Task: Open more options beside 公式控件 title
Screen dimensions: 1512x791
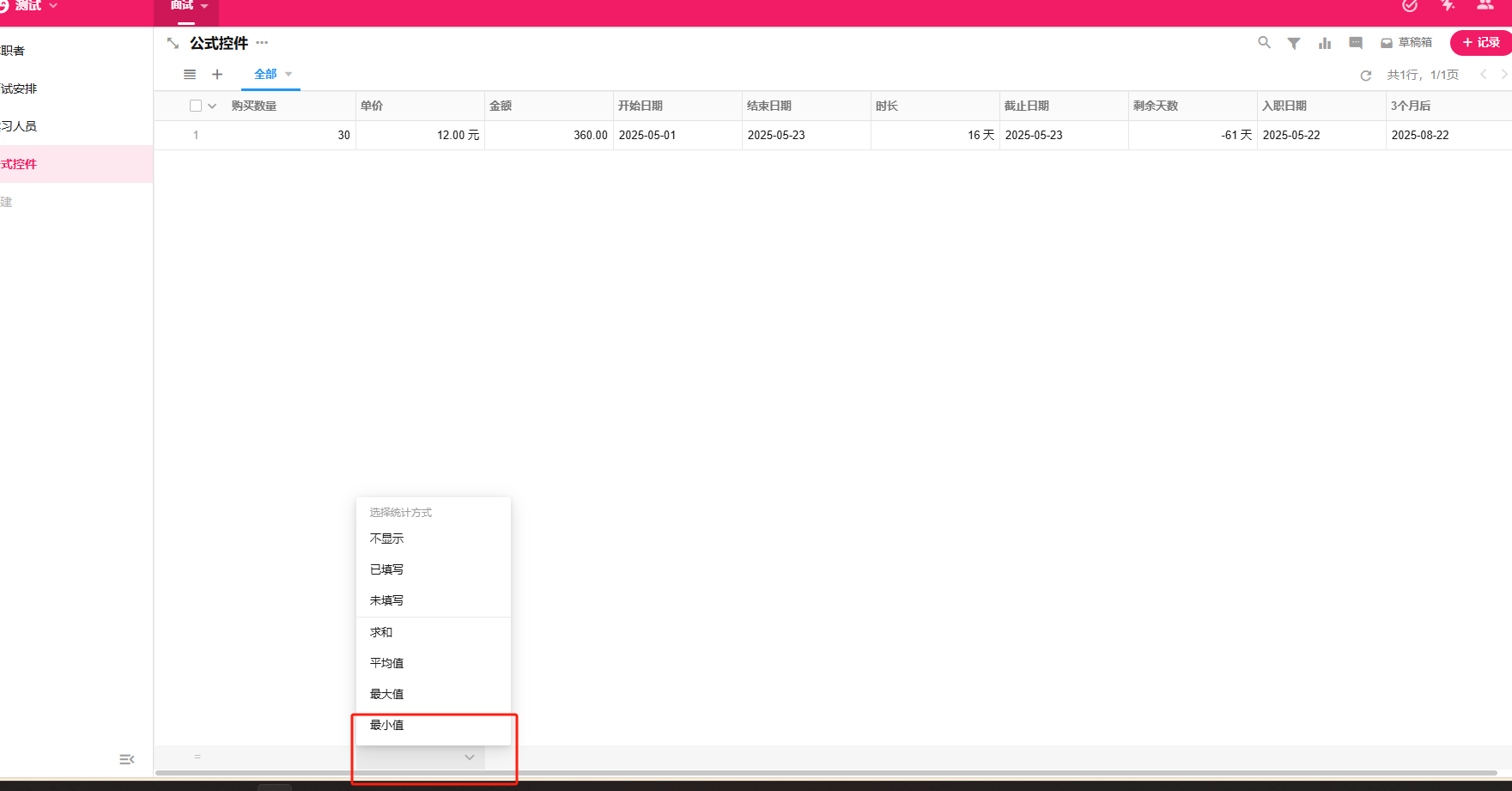Action: tap(262, 43)
